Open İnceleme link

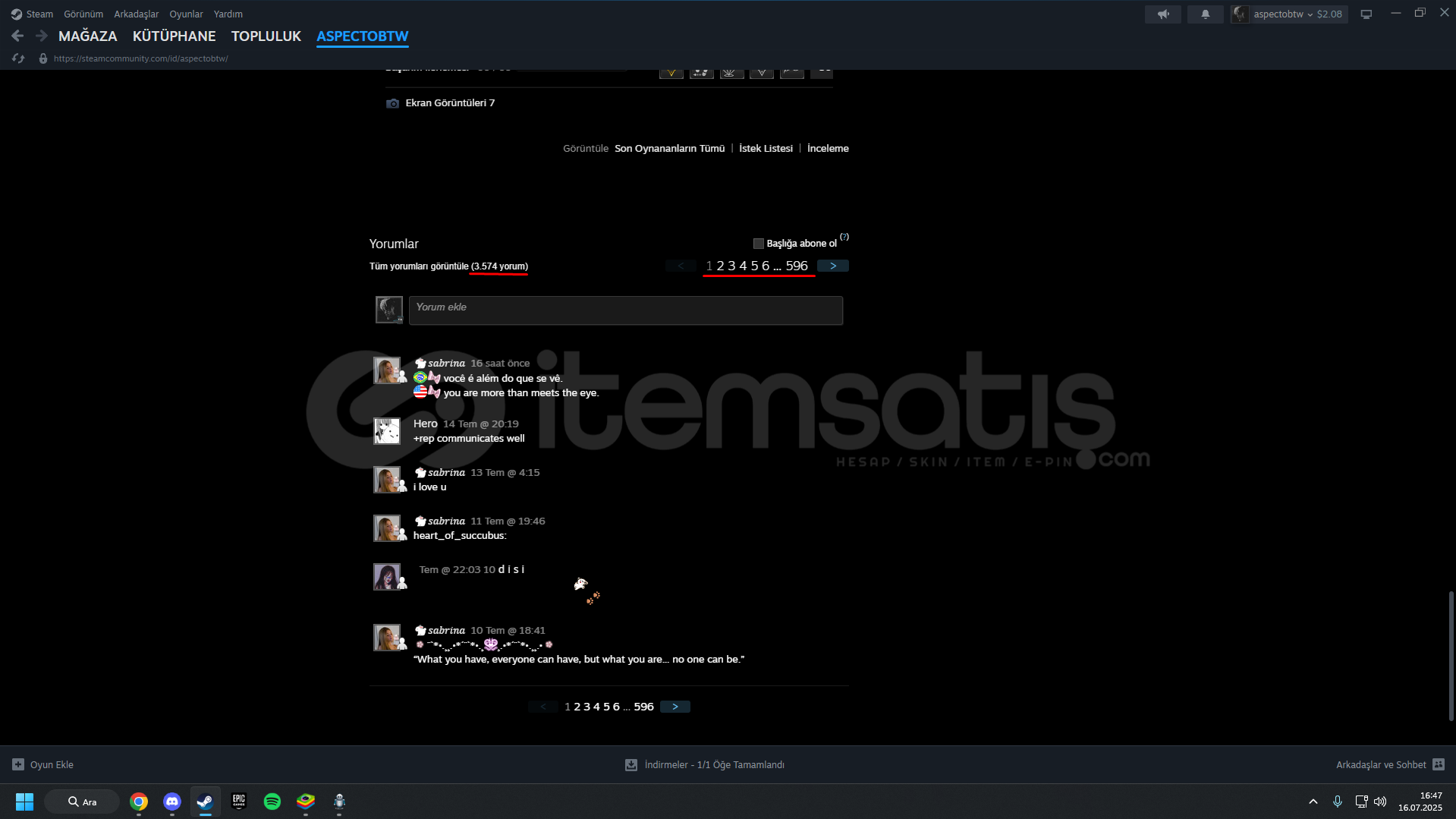828,149
